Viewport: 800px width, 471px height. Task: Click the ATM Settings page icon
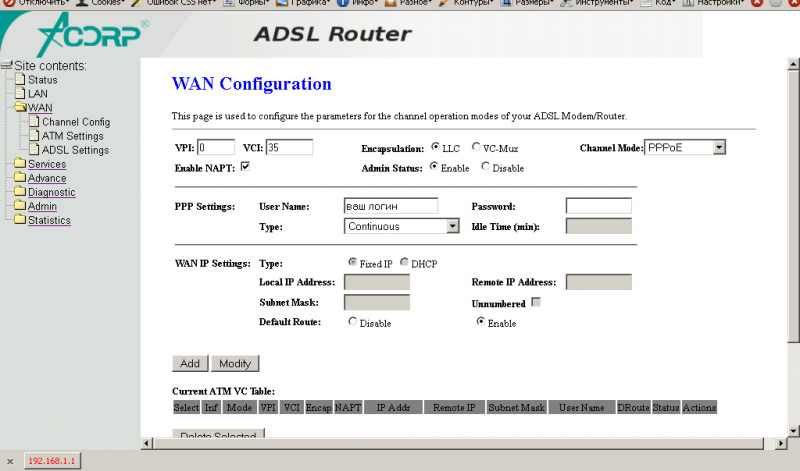(x=34, y=136)
